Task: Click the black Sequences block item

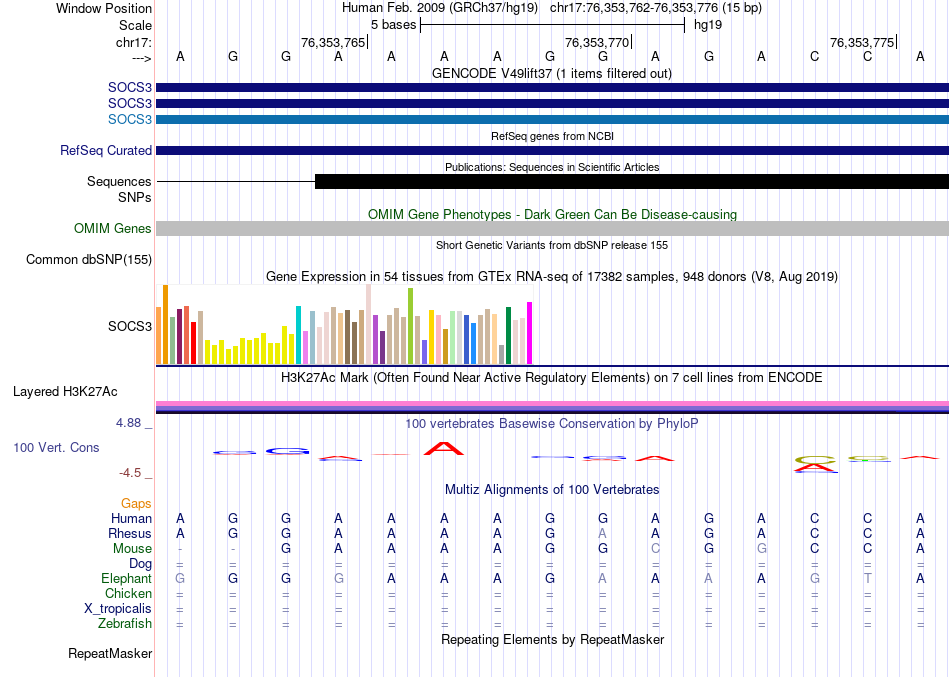Action: click(x=632, y=181)
